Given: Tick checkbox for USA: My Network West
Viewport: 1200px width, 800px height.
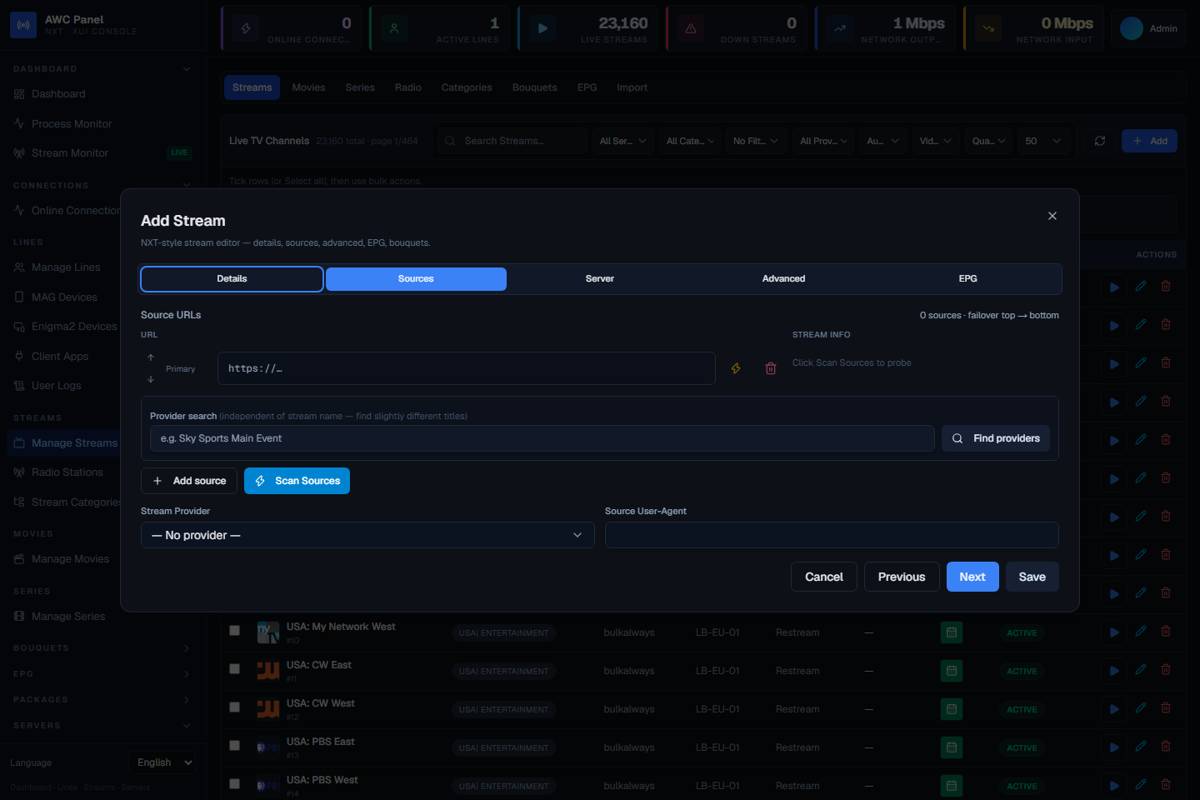Looking at the screenshot, I should [x=235, y=631].
